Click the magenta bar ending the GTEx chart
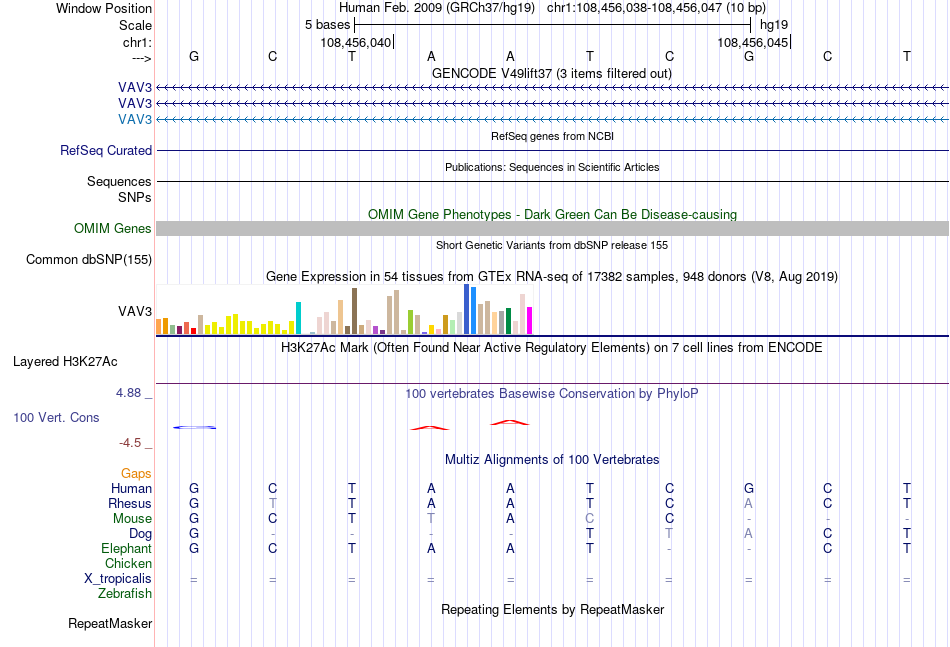 tap(530, 320)
